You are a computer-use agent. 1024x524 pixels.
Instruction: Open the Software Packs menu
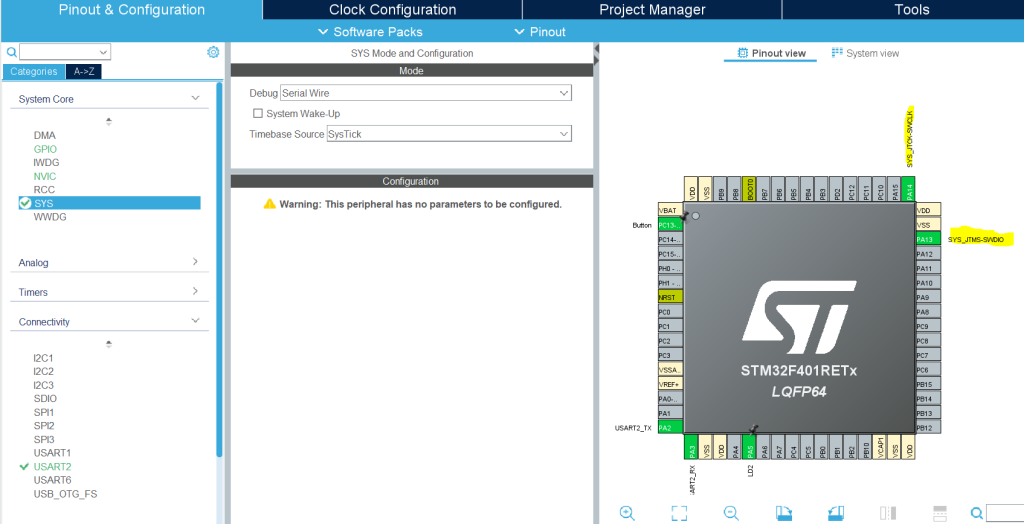(x=370, y=32)
